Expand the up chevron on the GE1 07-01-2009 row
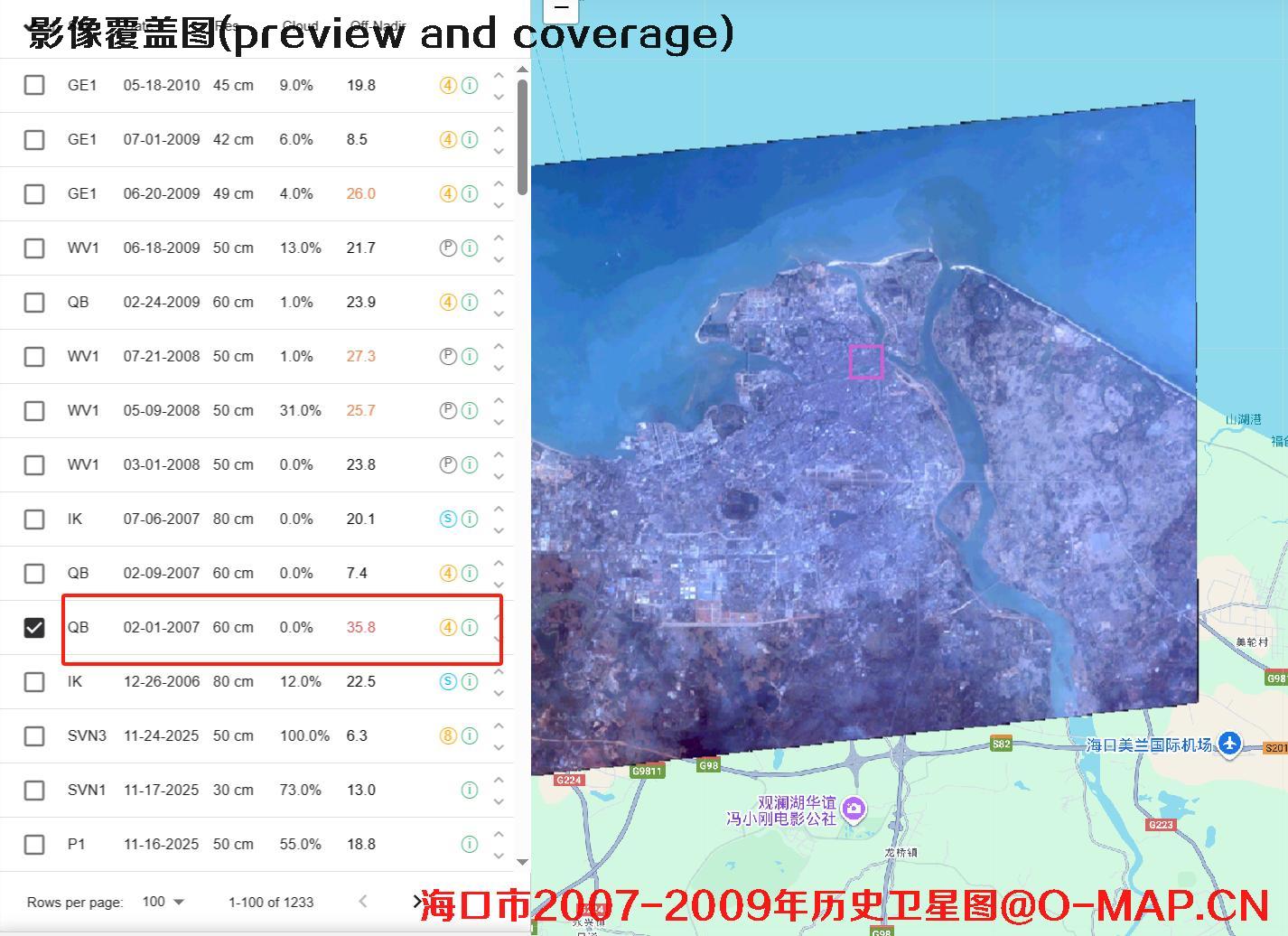 pos(499,128)
